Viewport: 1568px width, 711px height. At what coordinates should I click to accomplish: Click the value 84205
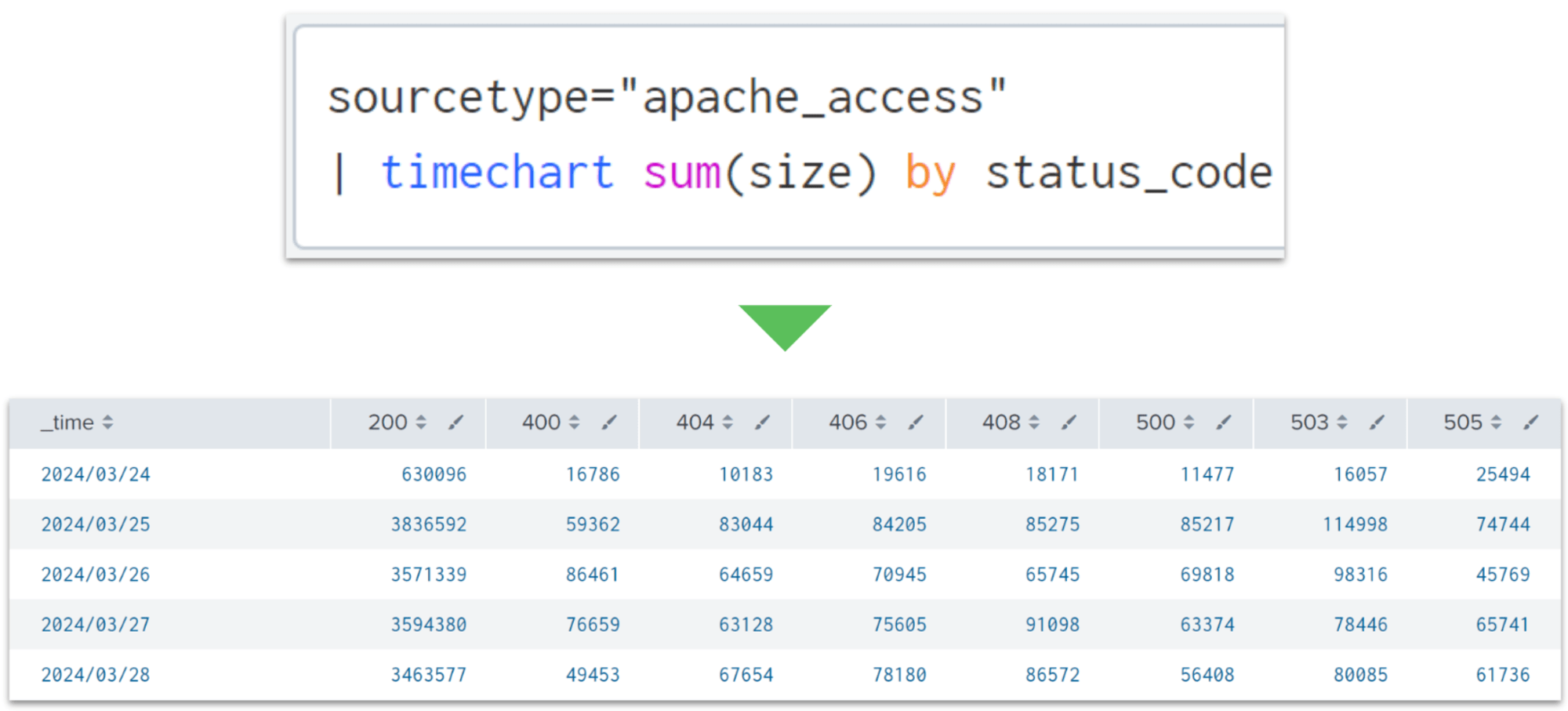click(899, 524)
